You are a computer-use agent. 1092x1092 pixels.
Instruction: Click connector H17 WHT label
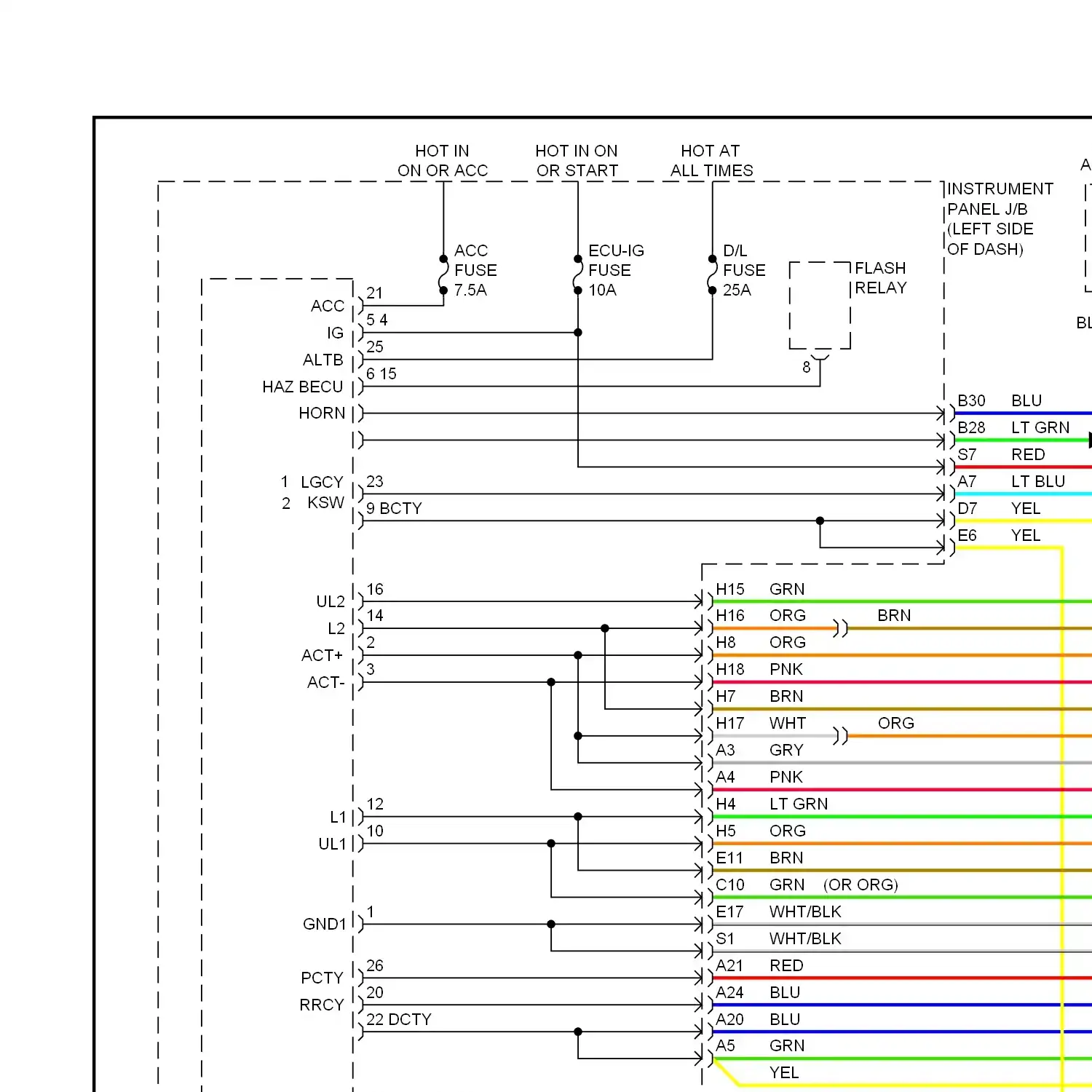pos(761,723)
